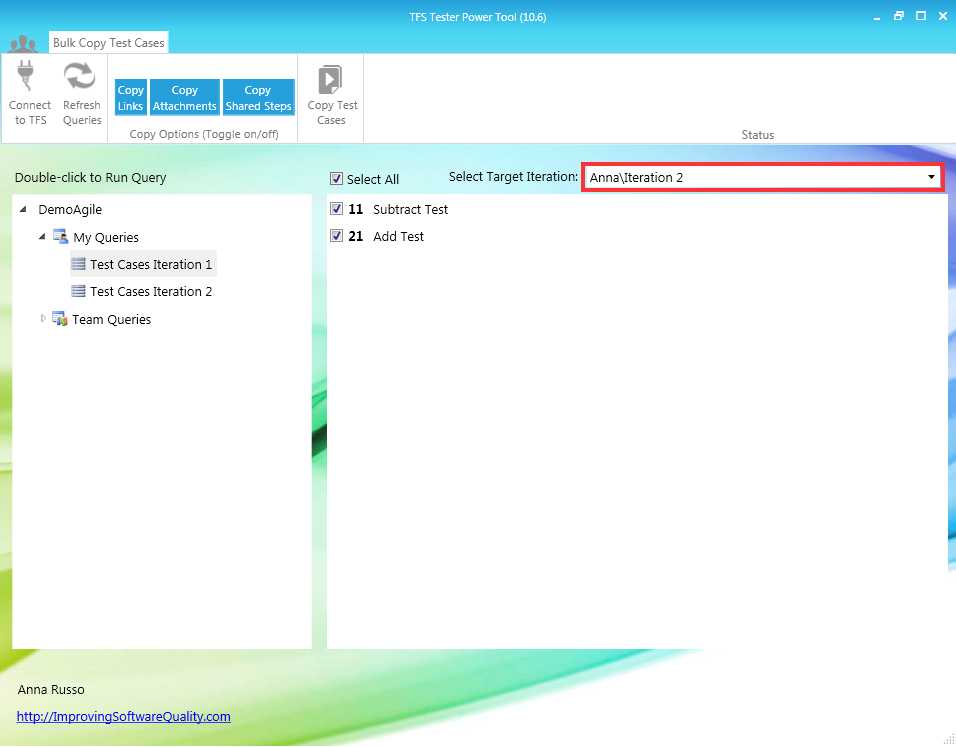Toggle the Copy Shared Steps option
Image resolution: width=956 pixels, height=747 pixels.
coord(258,97)
